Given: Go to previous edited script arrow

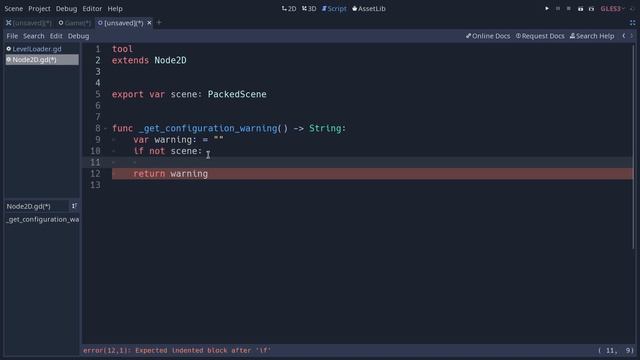Looking at the screenshot, I should [x=624, y=36].
